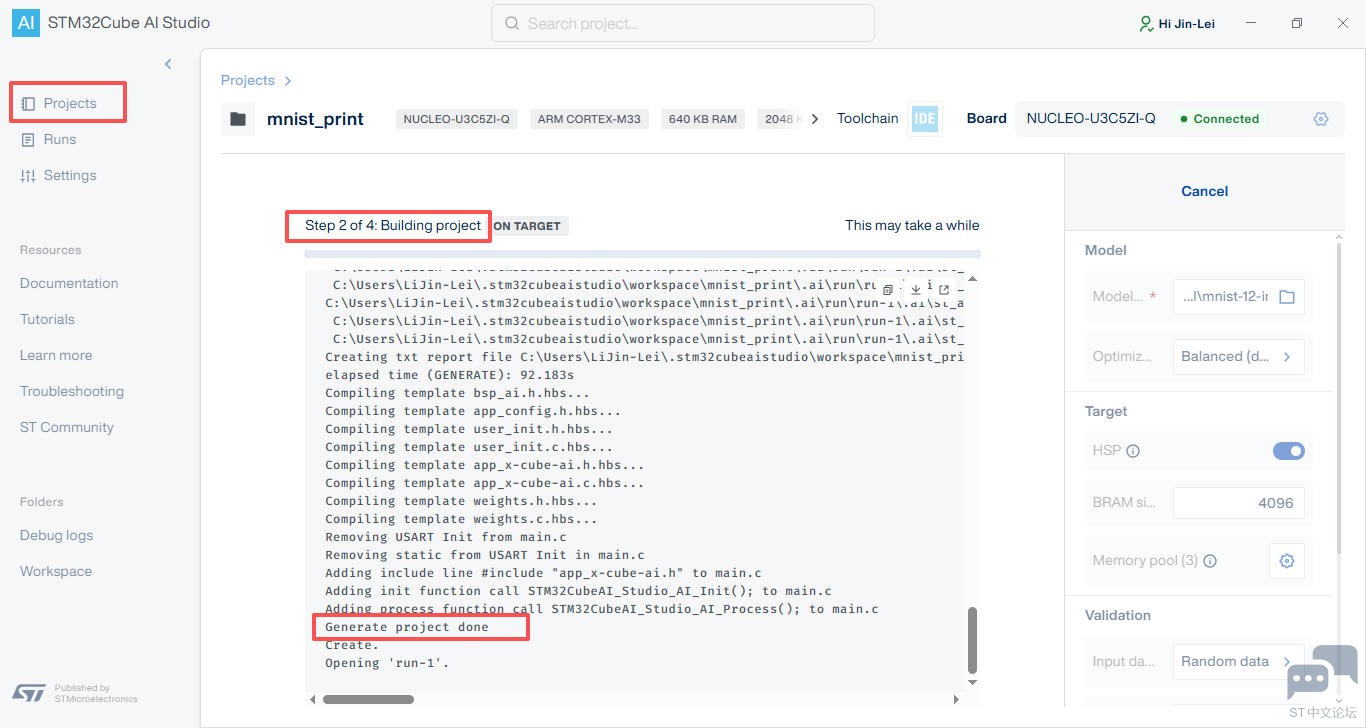Click the NUCLEO-U3C5ZI-Q board name
The width and height of the screenshot is (1366, 728).
1091,118
